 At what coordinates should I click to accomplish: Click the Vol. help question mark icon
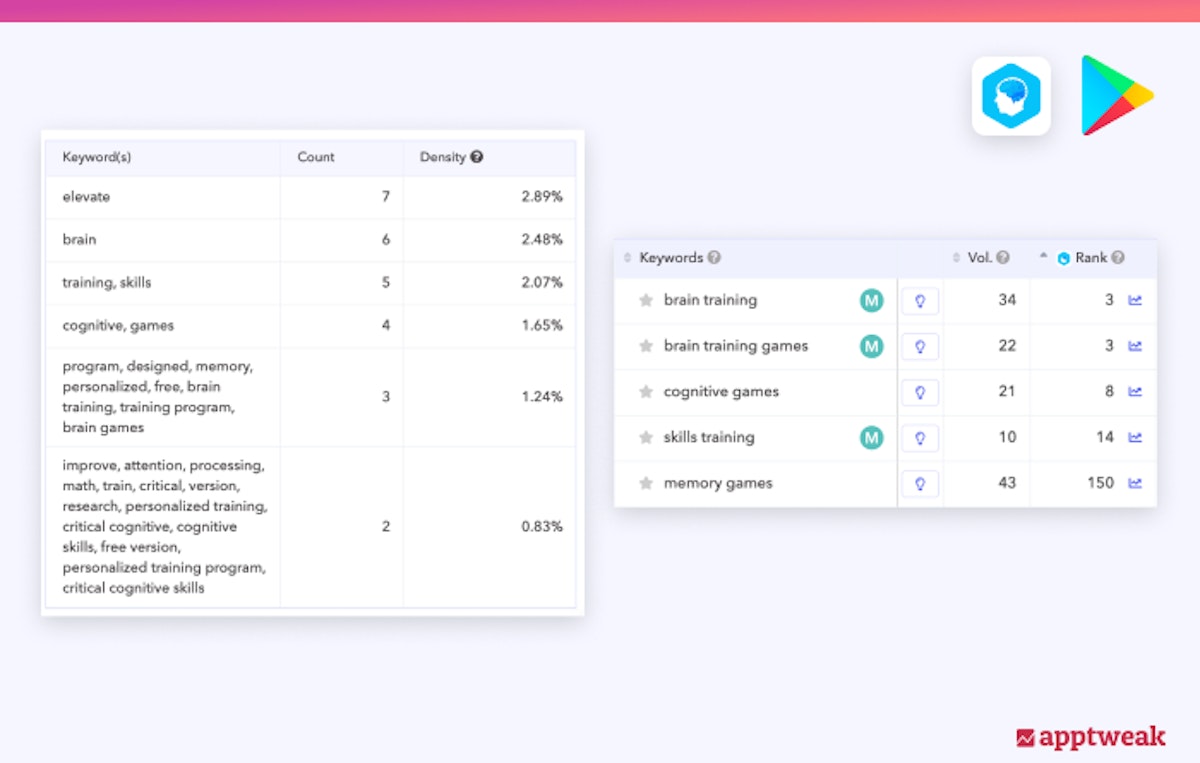(x=1003, y=258)
